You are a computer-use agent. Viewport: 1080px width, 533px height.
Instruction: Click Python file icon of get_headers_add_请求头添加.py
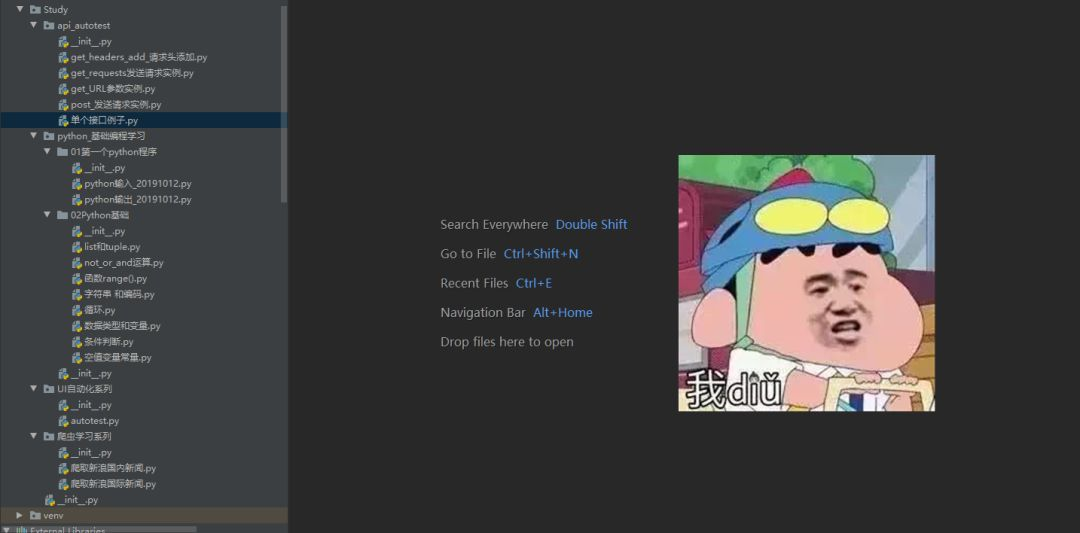click(63, 57)
